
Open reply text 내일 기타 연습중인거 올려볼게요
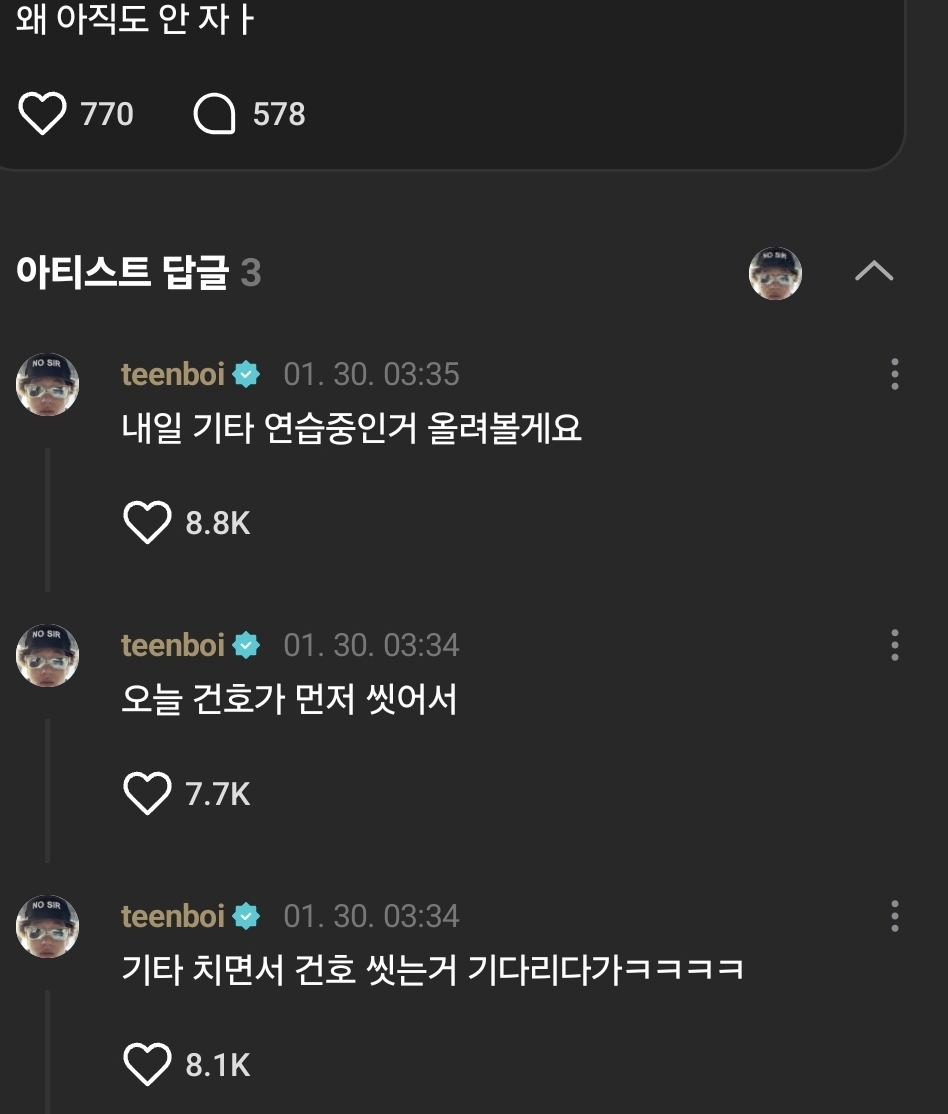tap(352, 428)
